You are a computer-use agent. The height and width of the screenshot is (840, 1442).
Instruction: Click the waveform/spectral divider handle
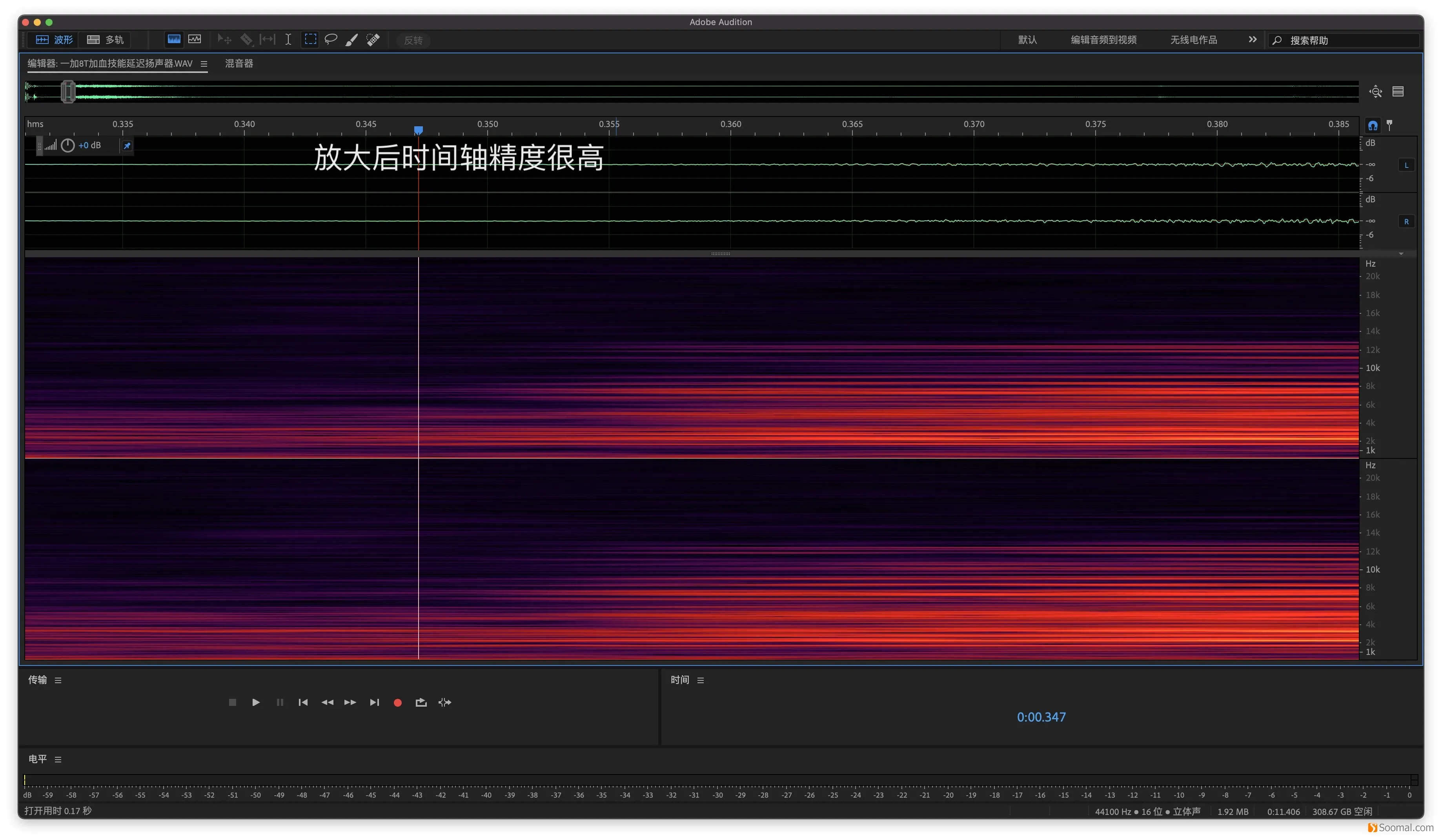pos(721,253)
